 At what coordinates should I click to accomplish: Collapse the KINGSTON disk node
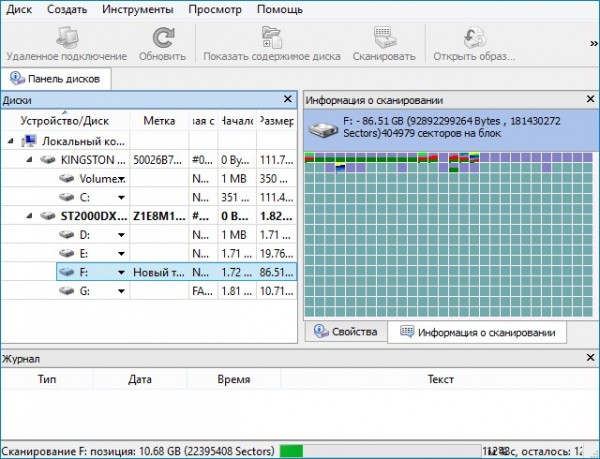(x=29, y=160)
